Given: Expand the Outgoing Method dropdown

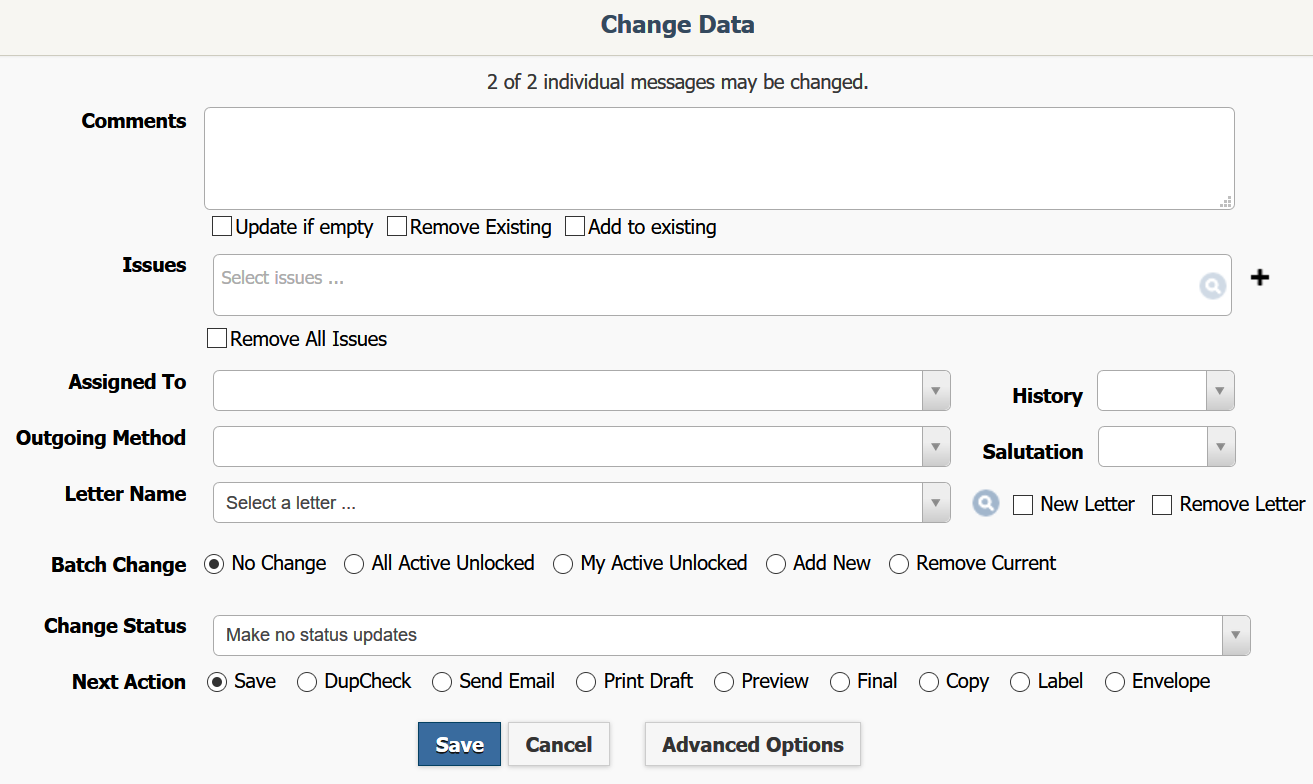Looking at the screenshot, I should (581, 447).
